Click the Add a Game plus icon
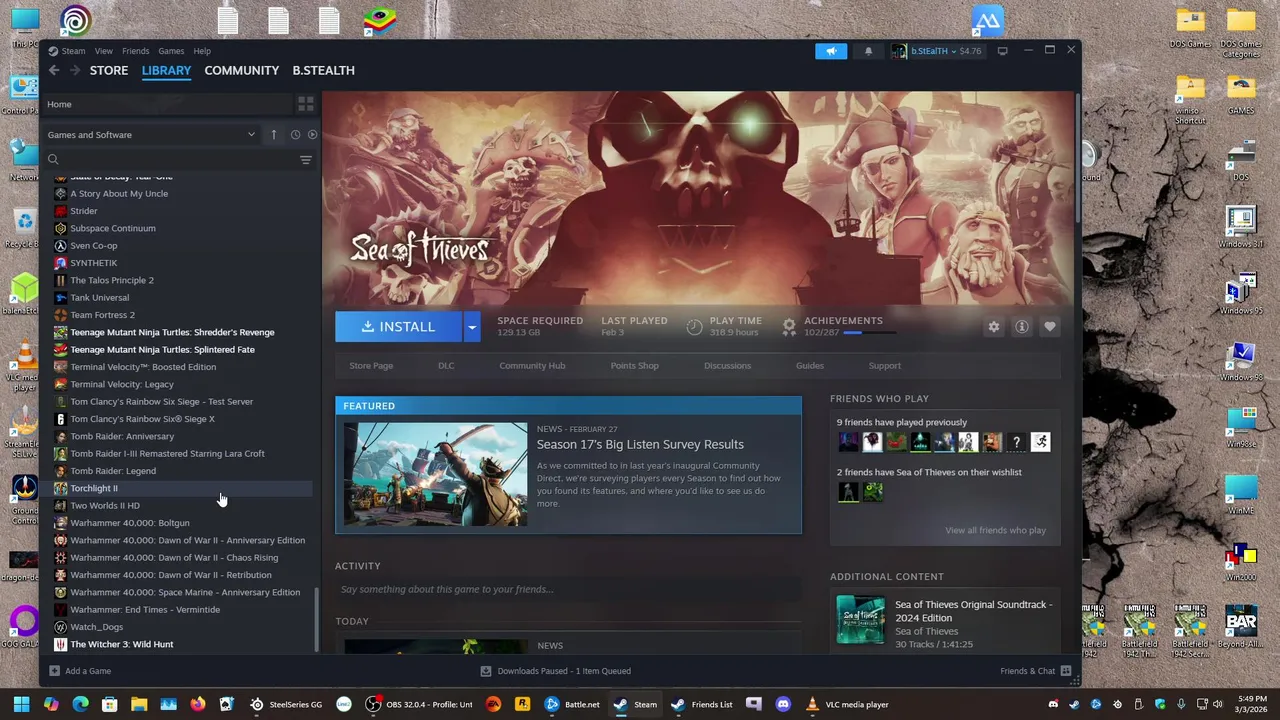1280x720 pixels. 54,671
